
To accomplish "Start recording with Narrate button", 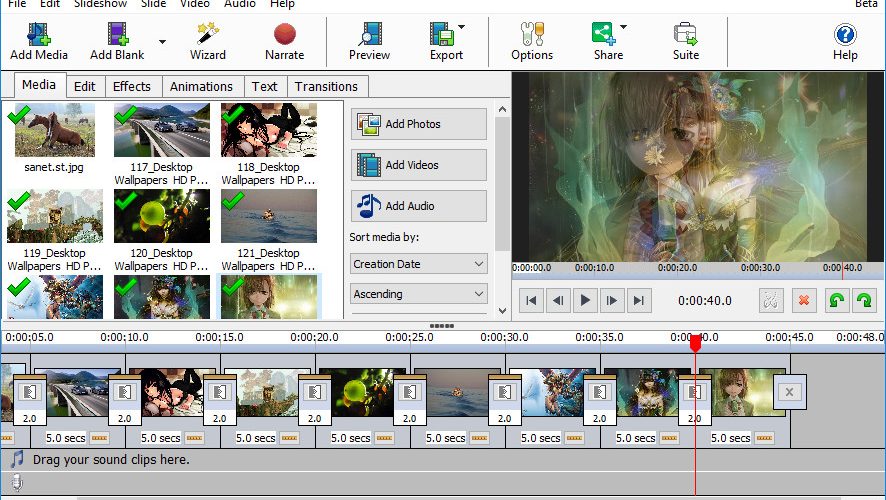I will point(284,41).
